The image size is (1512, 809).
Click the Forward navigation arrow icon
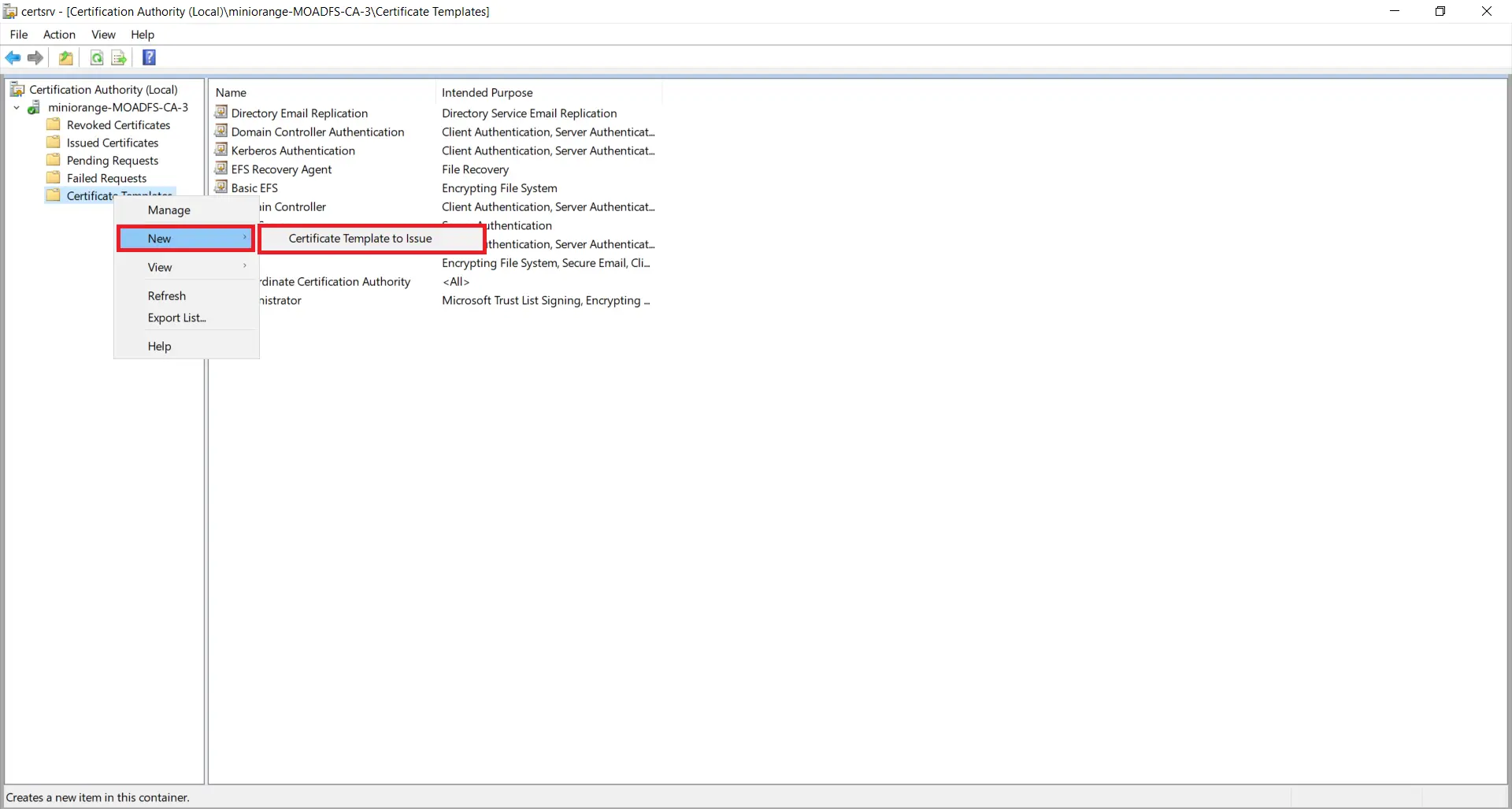(x=35, y=58)
